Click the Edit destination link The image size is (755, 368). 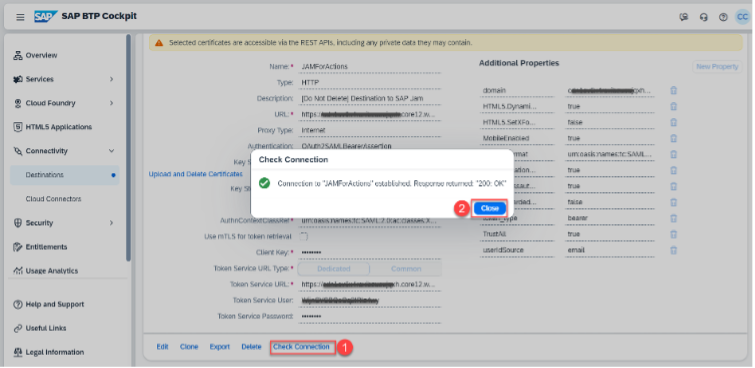click(x=162, y=347)
